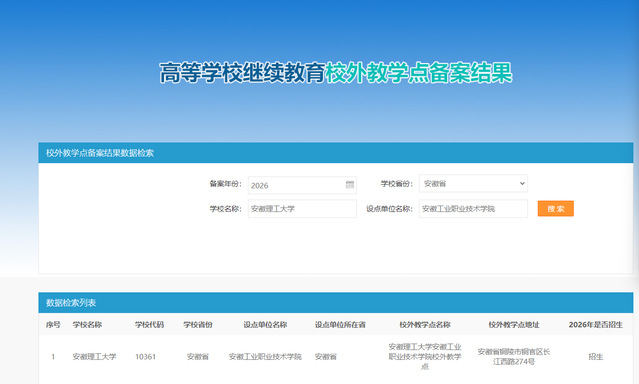Click the page title 高等学校继续教育校外教学点备案结果
Screen dimensions: 639x384
coord(335,73)
